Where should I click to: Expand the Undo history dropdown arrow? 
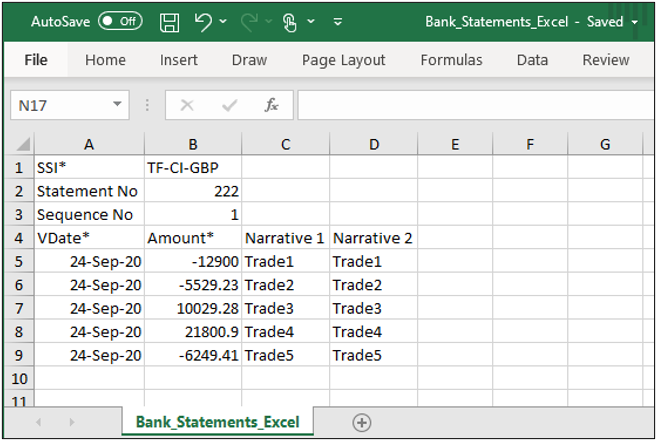[223, 21]
